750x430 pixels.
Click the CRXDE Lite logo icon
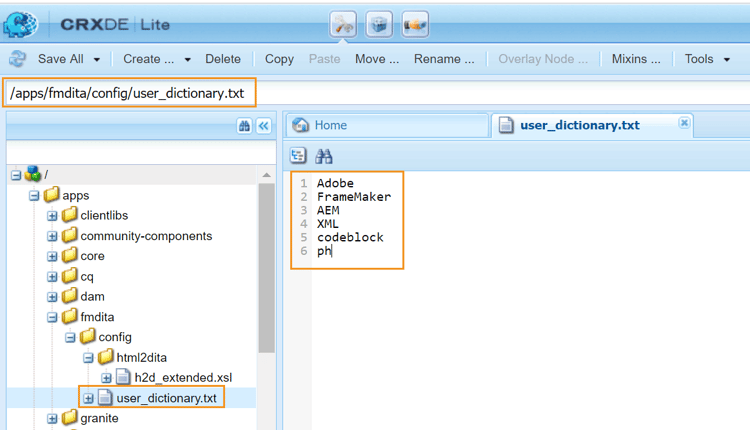20,24
